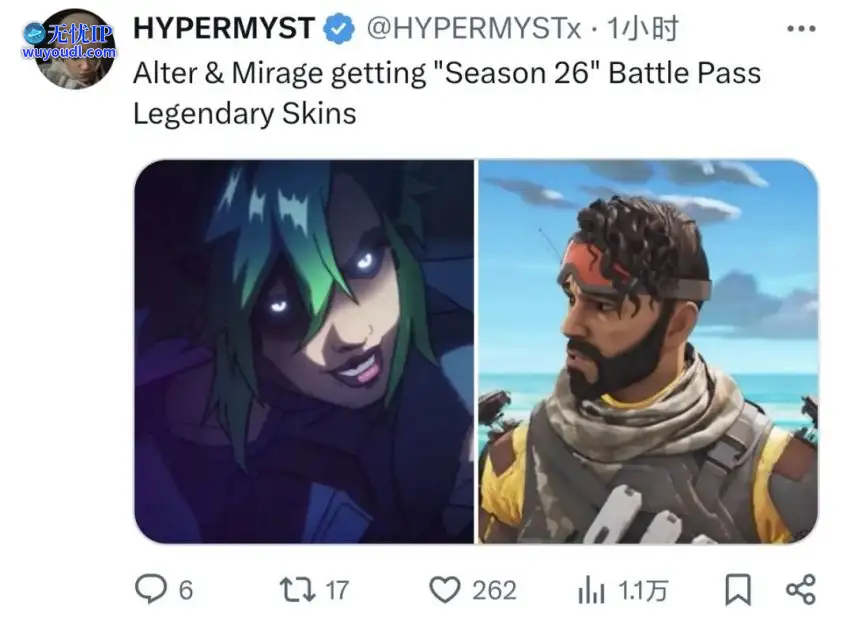Screen dimensions: 854x617
Task: Bookmark this HYPERMYST tweet
Action: 738,590
